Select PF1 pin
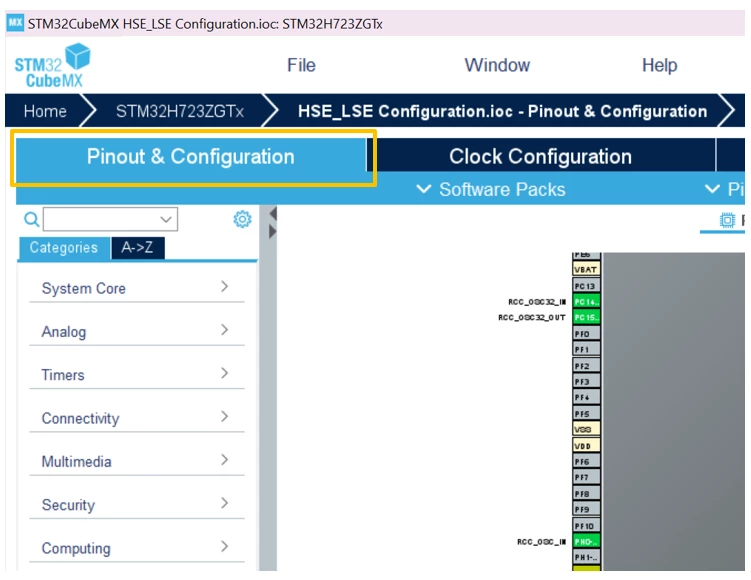The height and width of the screenshot is (580, 751). click(x=586, y=350)
